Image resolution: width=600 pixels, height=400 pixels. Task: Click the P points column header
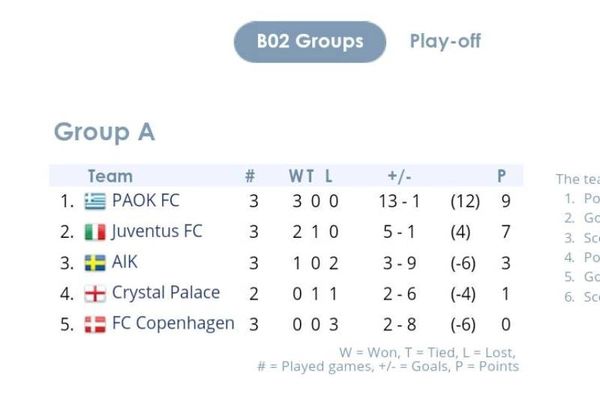pos(502,176)
